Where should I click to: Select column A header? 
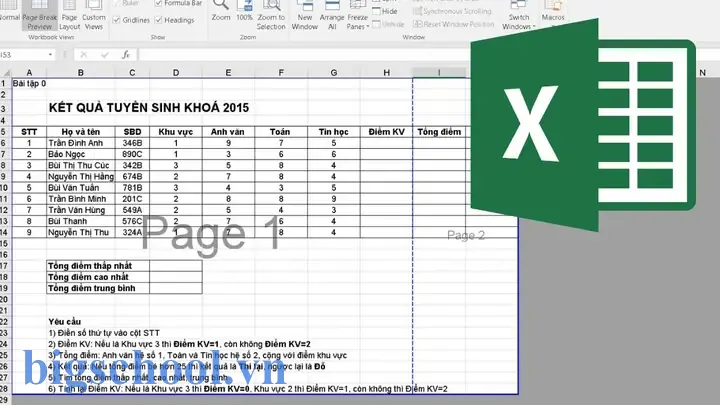pyautogui.click(x=29, y=73)
